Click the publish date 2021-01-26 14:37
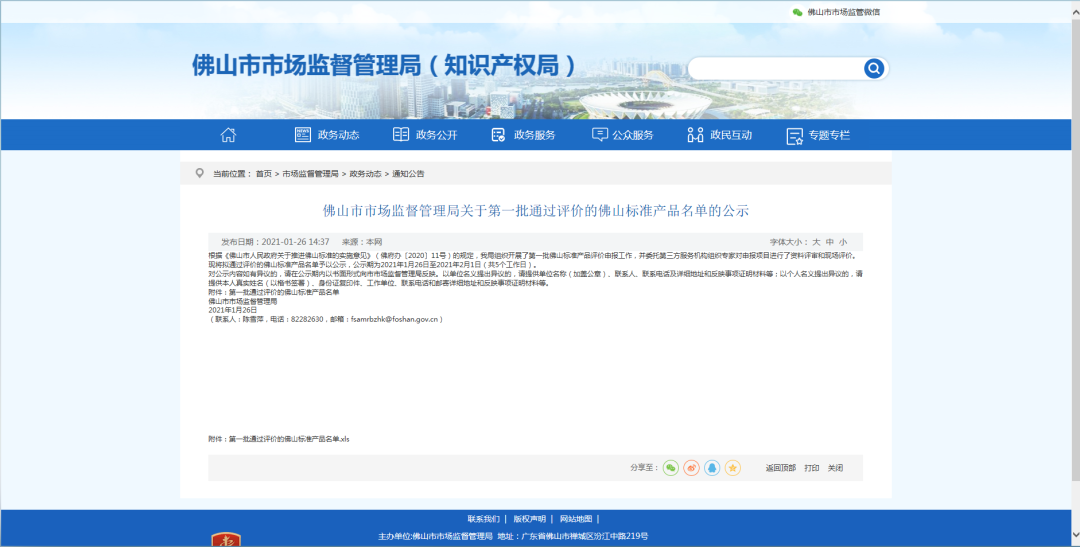The width and height of the screenshot is (1080, 547). pyautogui.click(x=295, y=242)
